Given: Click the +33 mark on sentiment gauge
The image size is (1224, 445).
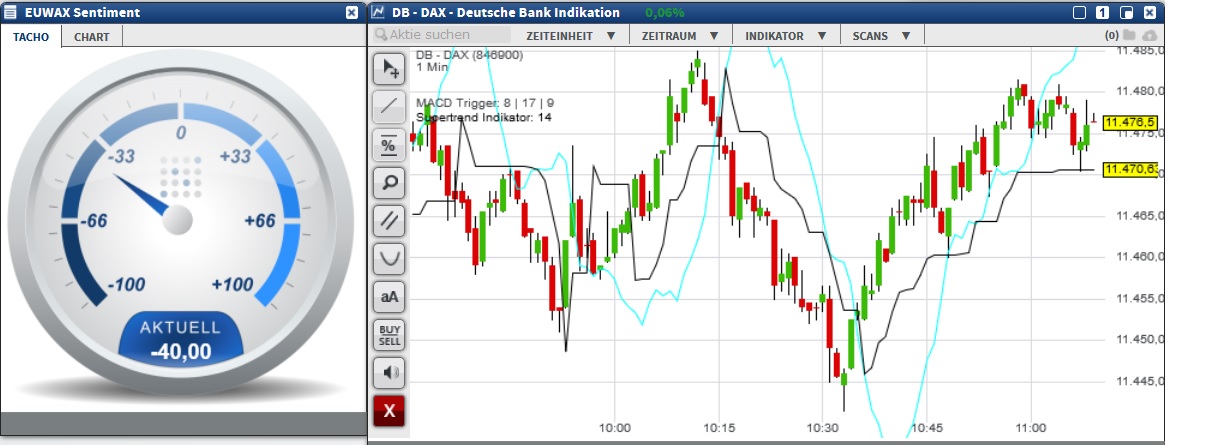Looking at the screenshot, I should (235, 156).
